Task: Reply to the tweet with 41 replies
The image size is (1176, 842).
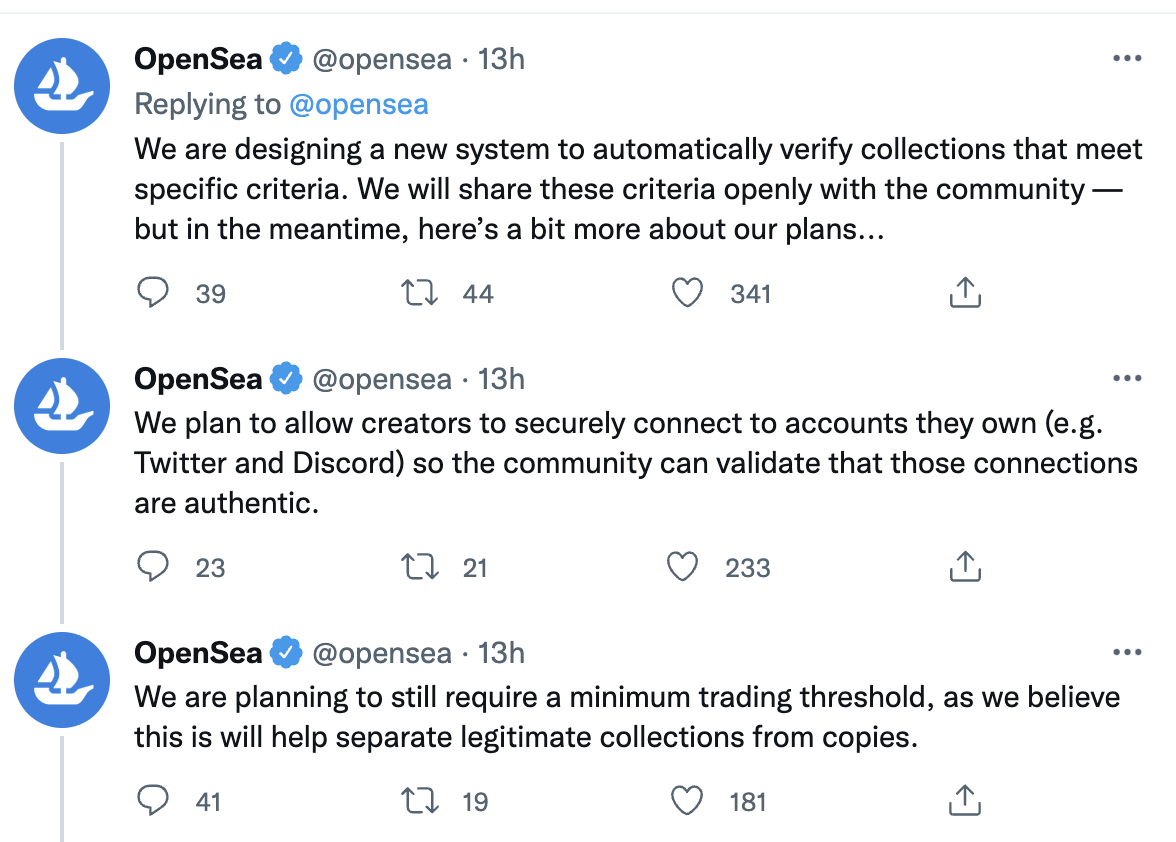Action: tap(153, 800)
